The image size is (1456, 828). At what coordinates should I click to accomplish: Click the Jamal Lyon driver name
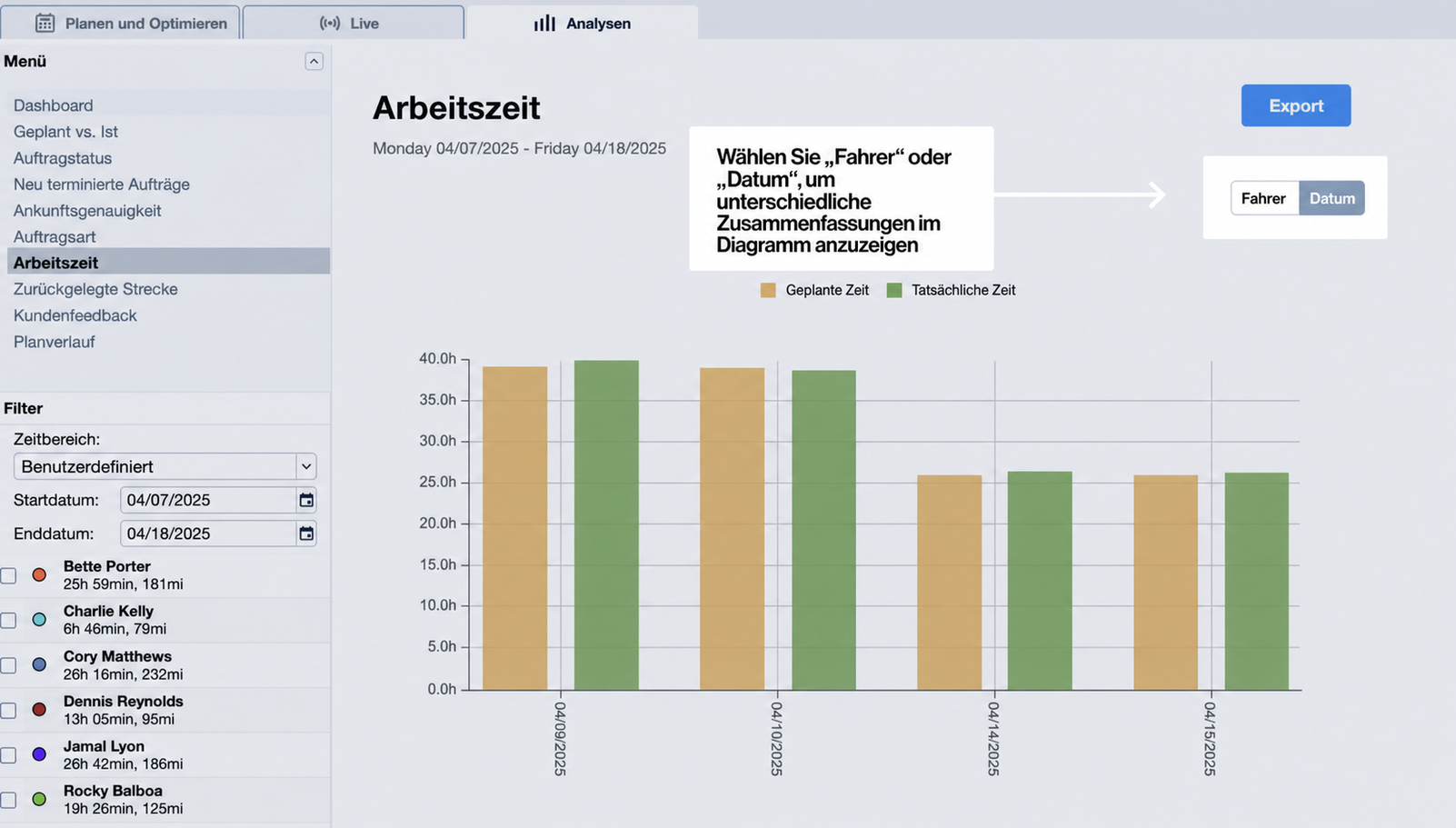point(104,746)
